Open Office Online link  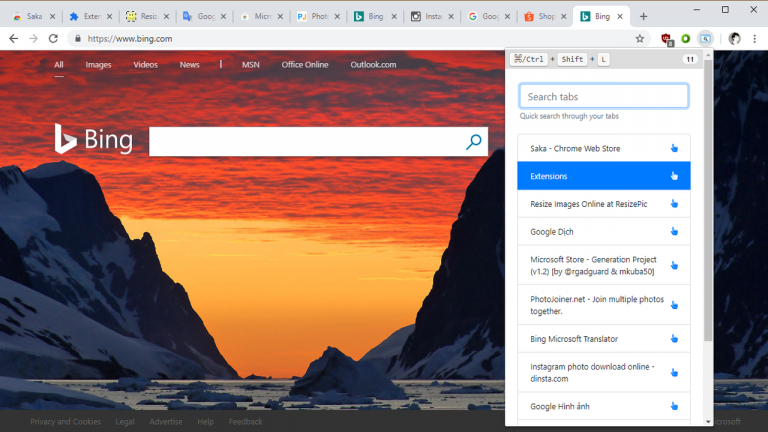pyautogui.click(x=305, y=65)
